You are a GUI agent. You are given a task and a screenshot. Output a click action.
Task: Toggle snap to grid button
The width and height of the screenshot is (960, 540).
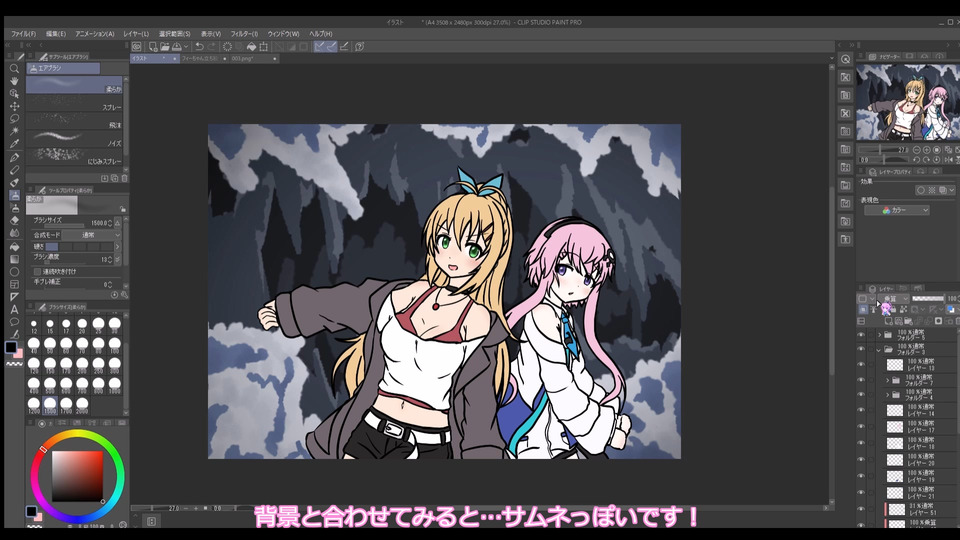point(344,47)
